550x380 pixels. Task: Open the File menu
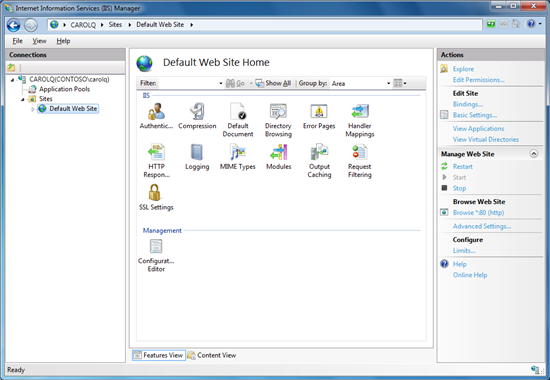[17, 41]
